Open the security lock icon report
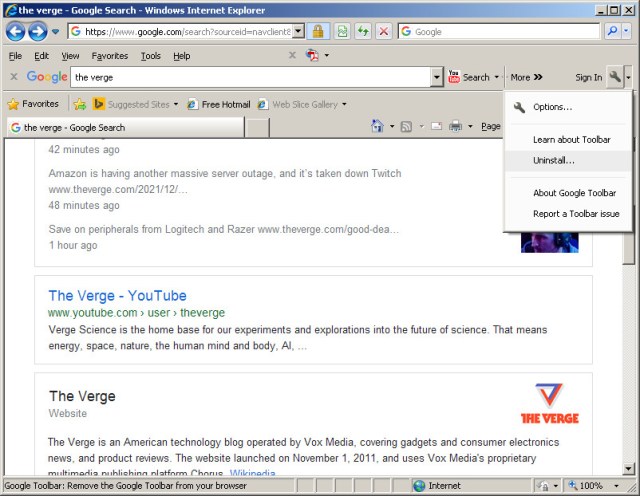Image resolution: width=640 pixels, height=496 pixels. coord(318,31)
